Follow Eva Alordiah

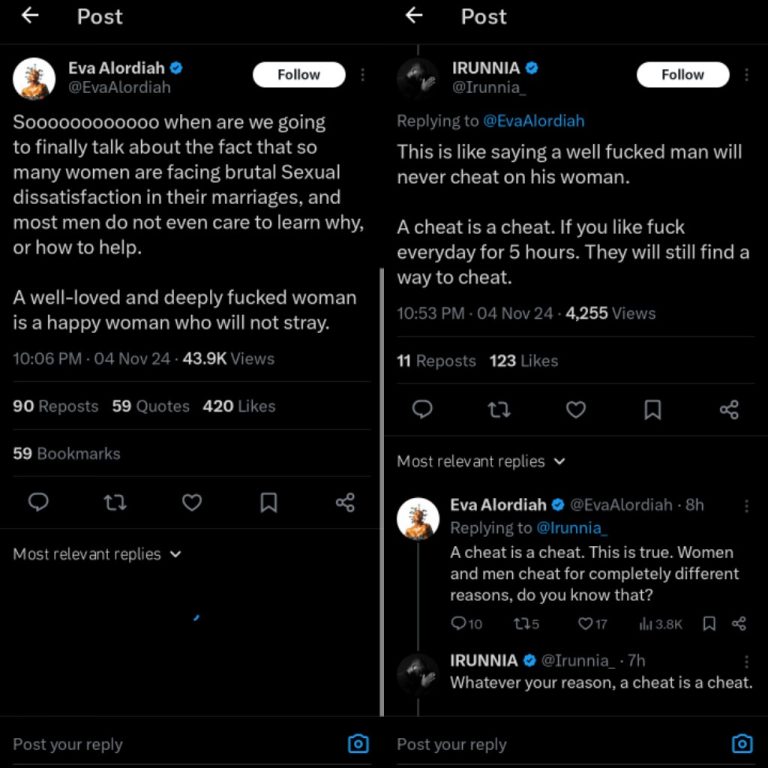pos(298,75)
